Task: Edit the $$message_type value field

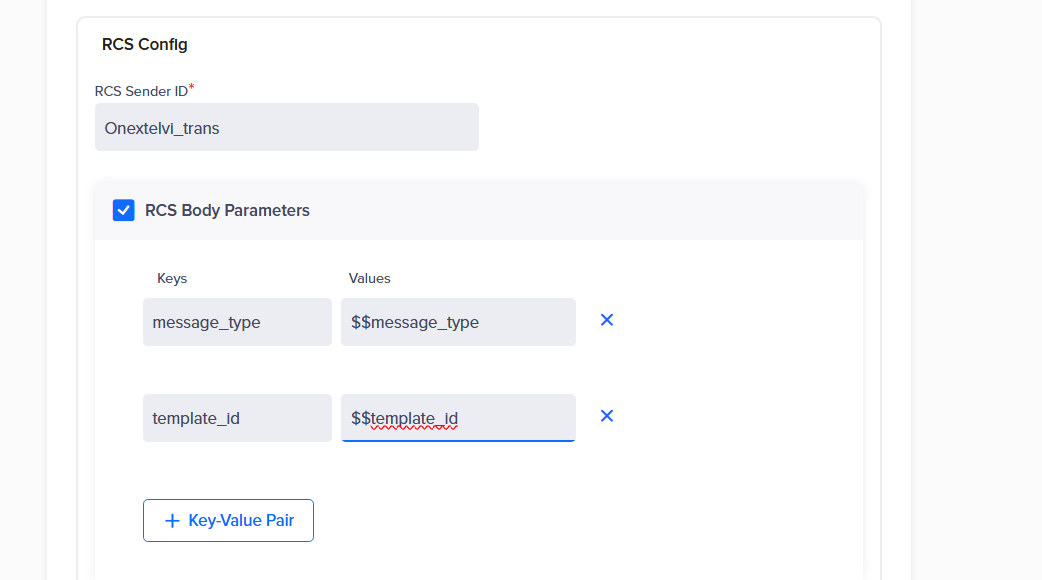Action: click(x=459, y=322)
